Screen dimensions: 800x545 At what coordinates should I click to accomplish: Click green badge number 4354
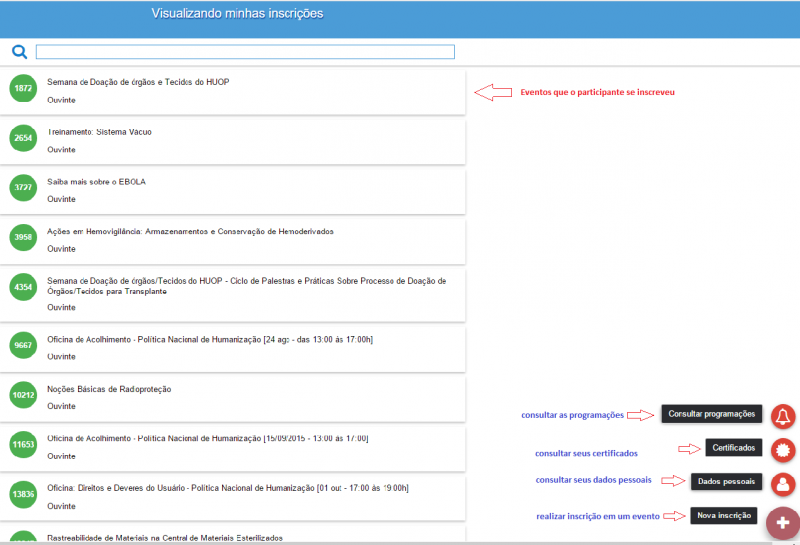23,288
